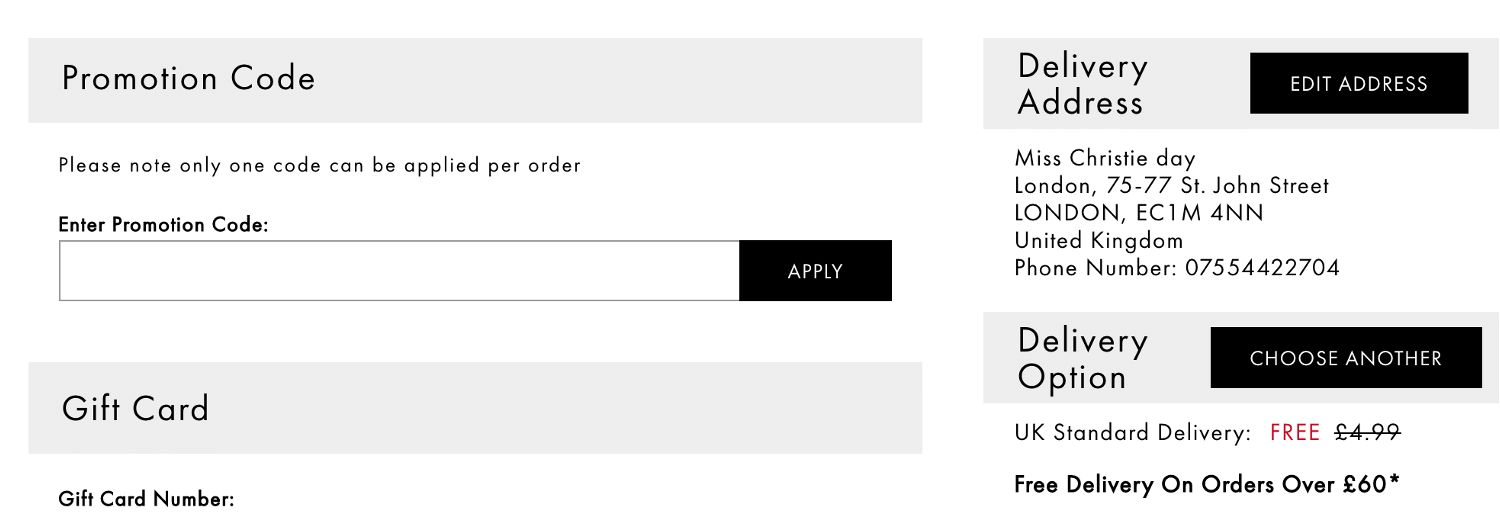Select the Gift Card section heading
The height and width of the screenshot is (517, 1500).
tap(136, 408)
